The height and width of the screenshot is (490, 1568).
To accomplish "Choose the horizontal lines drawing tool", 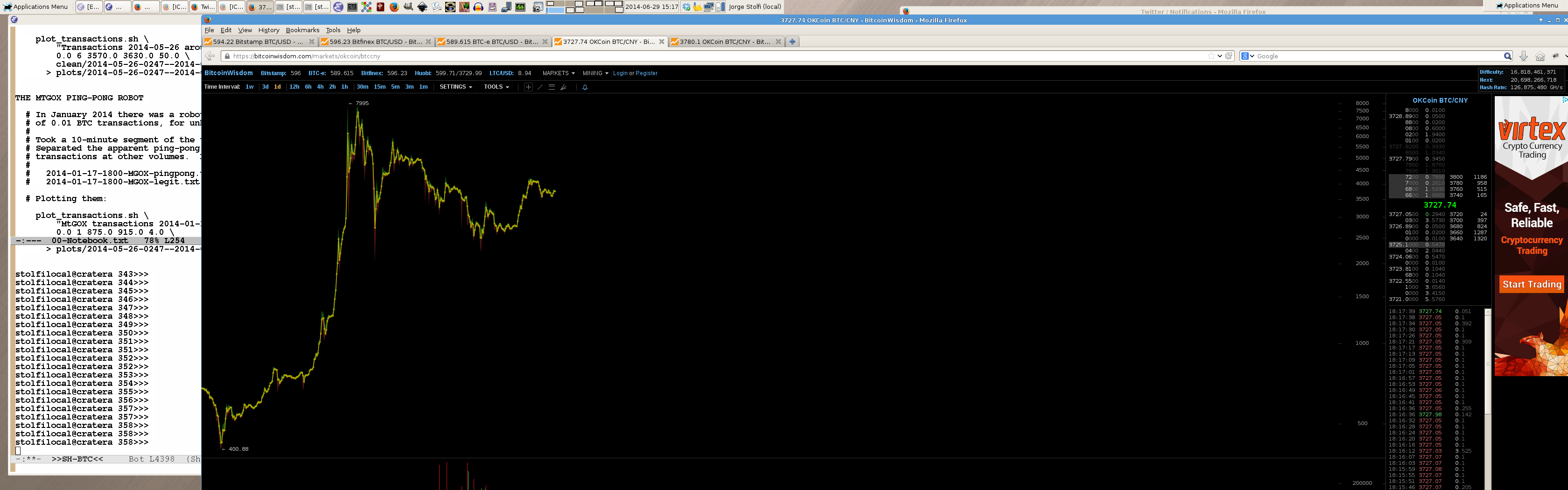I will pos(552,87).
